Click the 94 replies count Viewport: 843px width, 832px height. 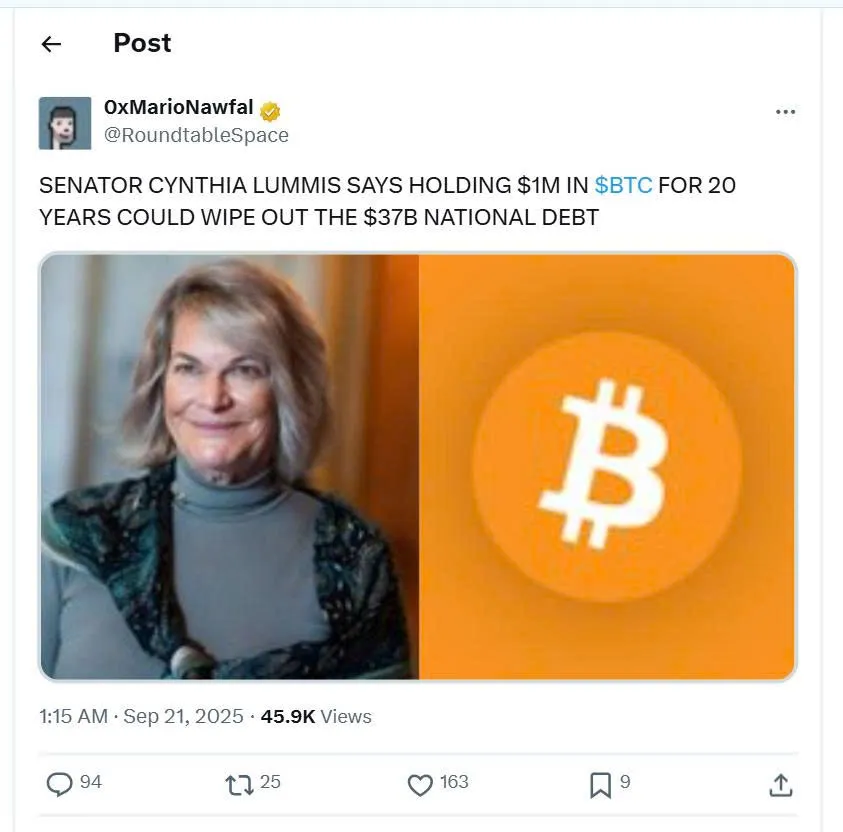point(91,781)
